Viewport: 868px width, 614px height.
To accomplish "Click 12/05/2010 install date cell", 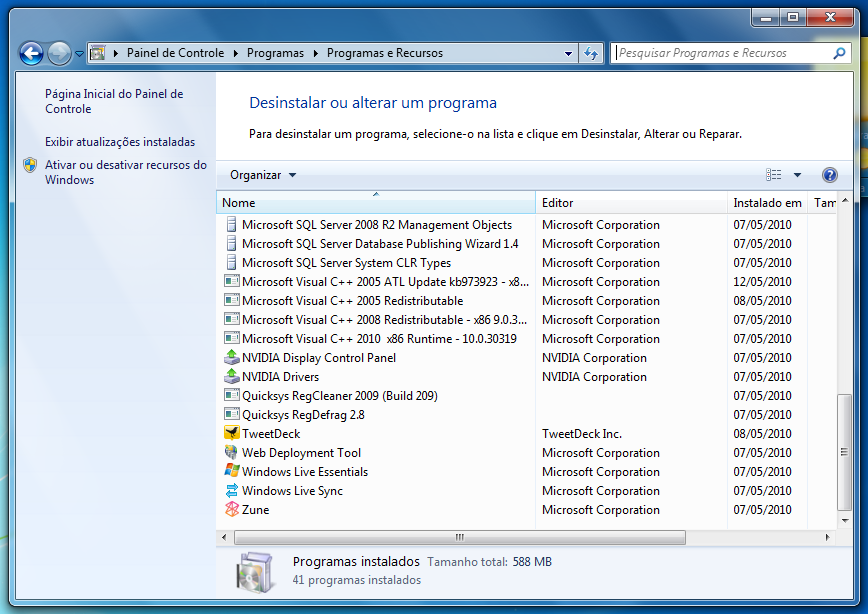I will [x=762, y=281].
